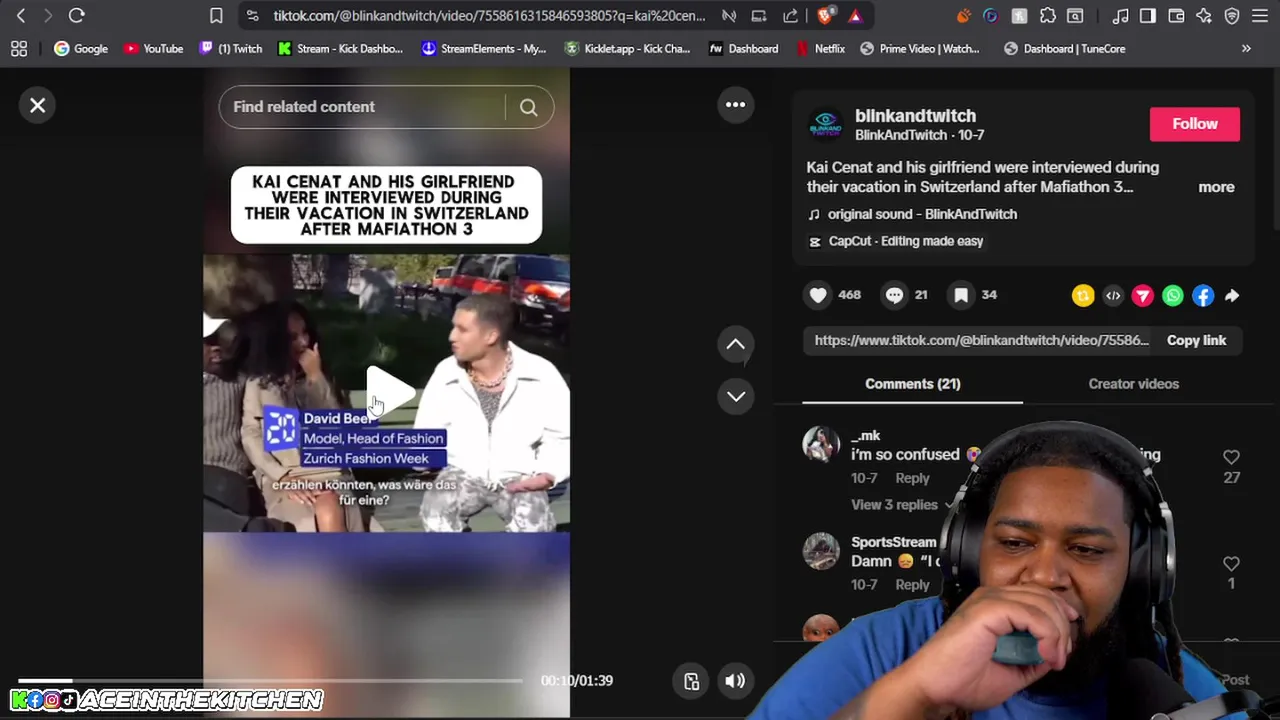Image resolution: width=1280 pixels, height=720 pixels.
Task: Toggle browser sidebar panel
Action: [1148, 15]
